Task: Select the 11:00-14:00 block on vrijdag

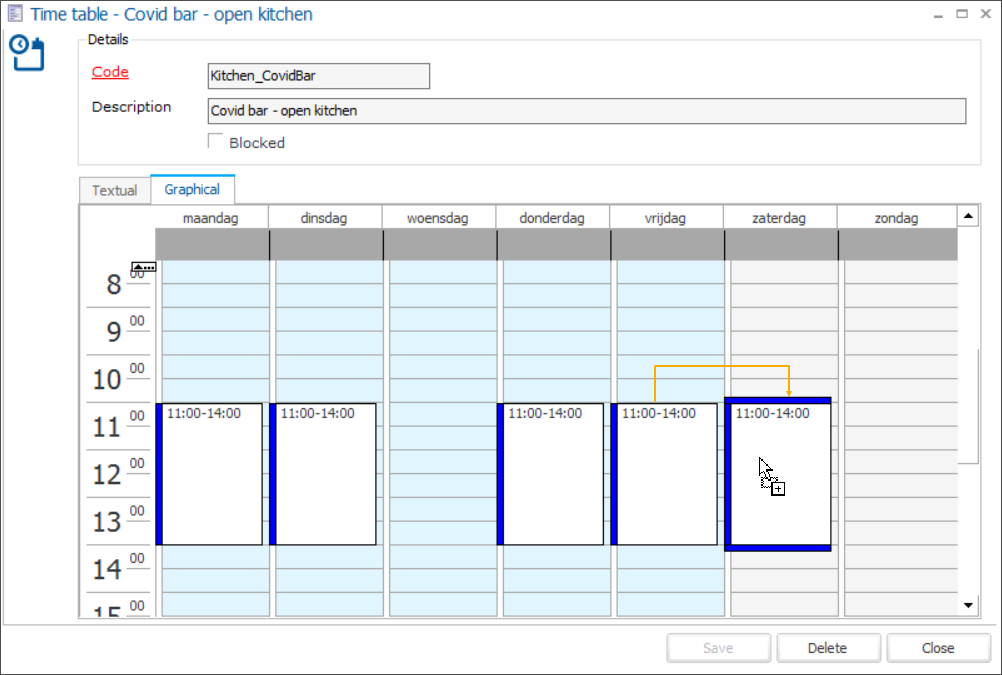Action: click(666, 474)
